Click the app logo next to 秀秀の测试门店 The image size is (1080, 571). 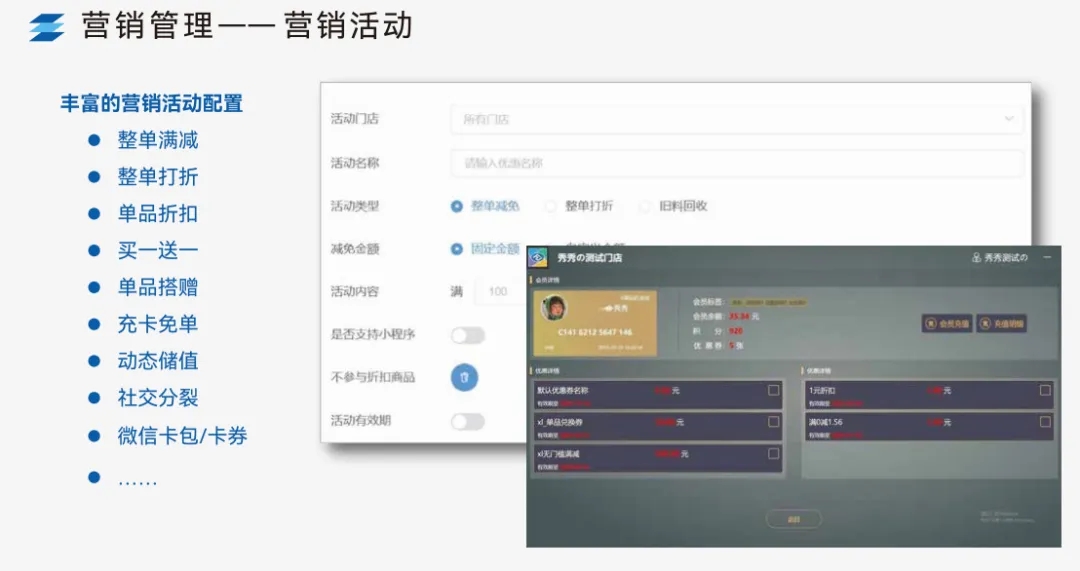538,257
